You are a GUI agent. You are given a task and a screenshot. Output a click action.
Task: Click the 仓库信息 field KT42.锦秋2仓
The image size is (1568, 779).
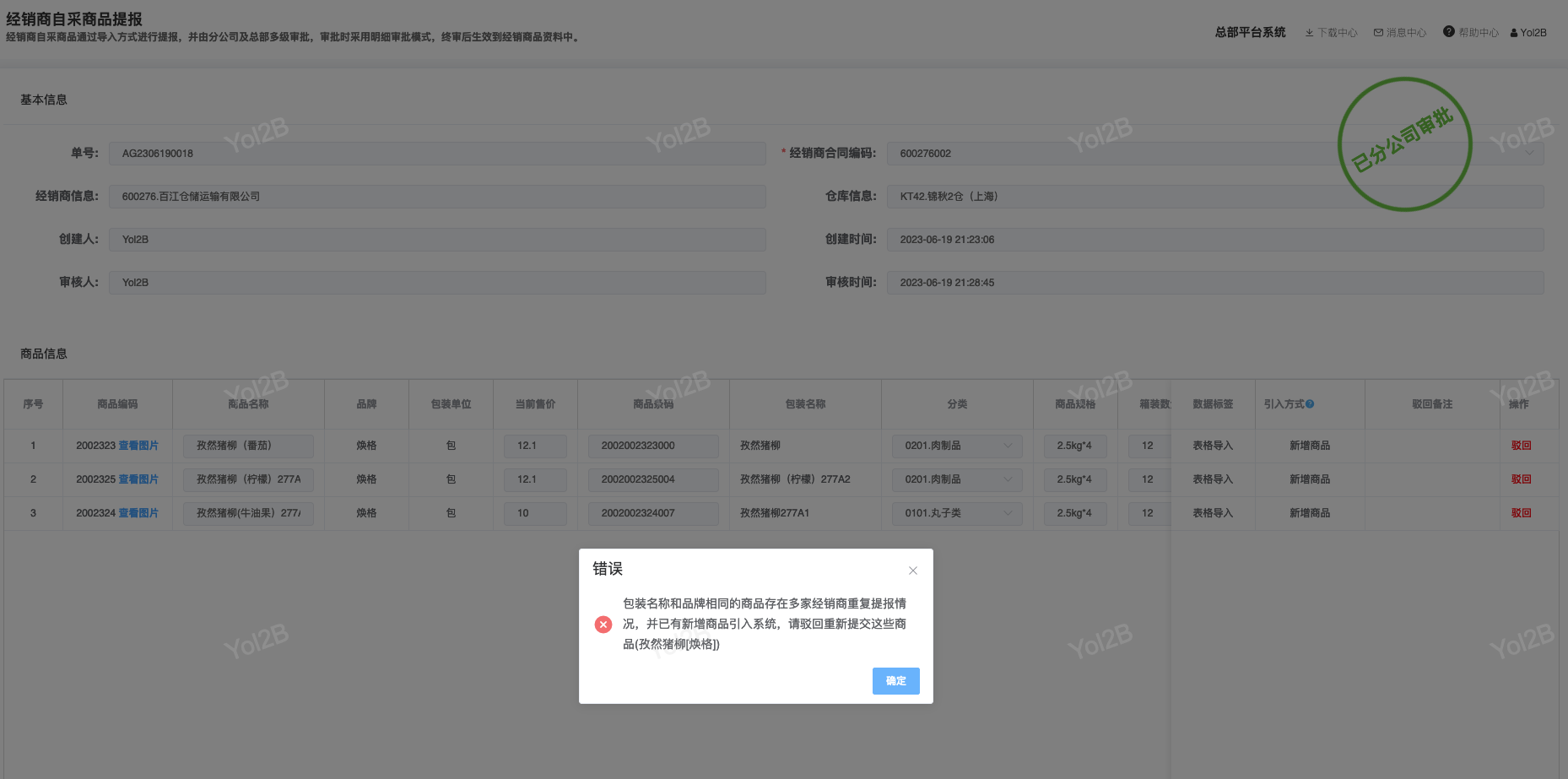tap(1215, 197)
